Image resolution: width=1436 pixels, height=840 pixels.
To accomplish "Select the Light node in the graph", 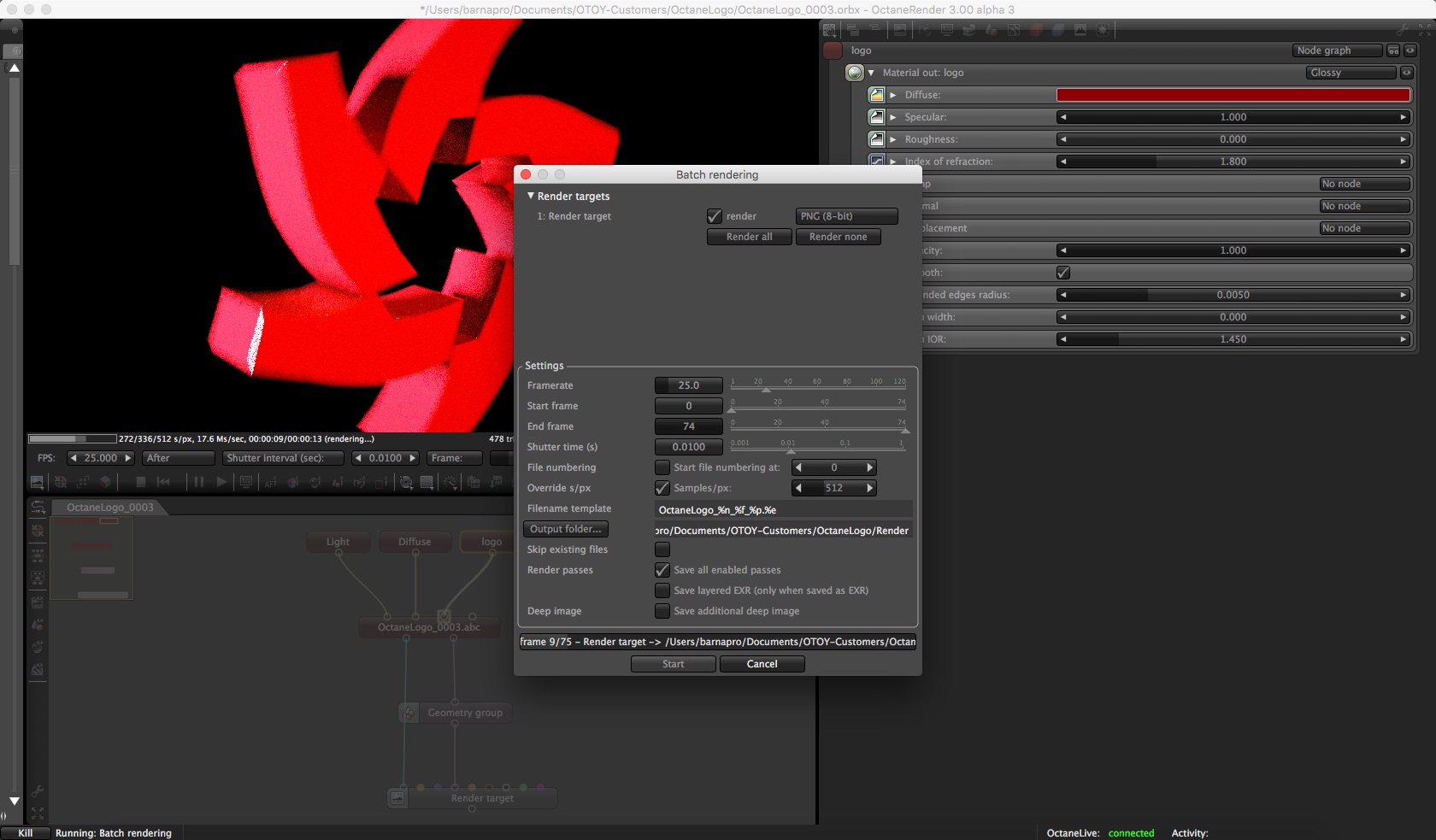I will pos(338,542).
